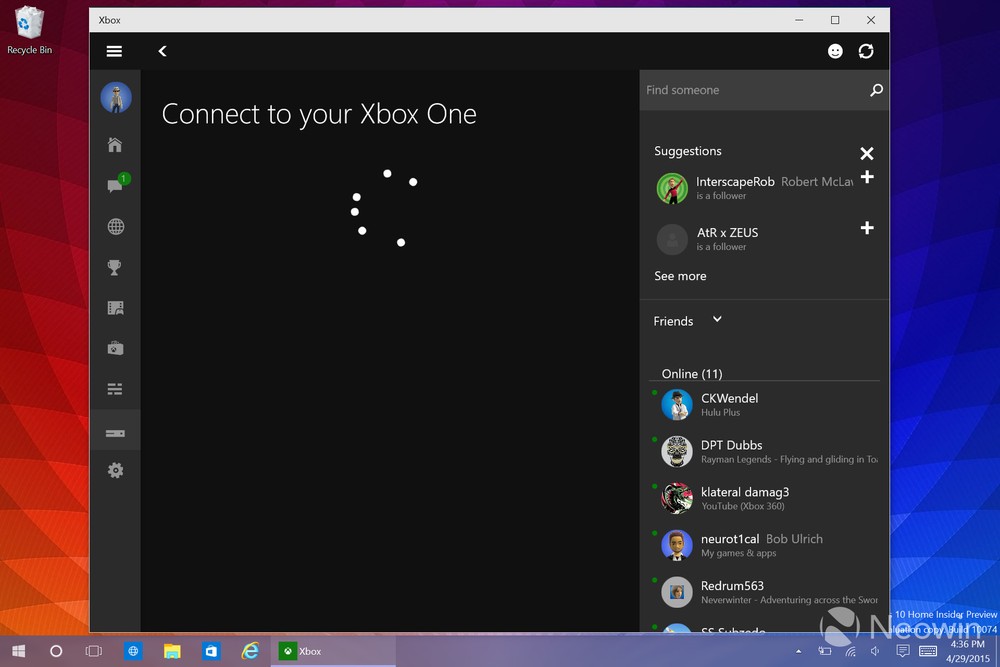The image size is (1000, 667).
Task: Dismiss Suggestions with the X
Action: [867, 153]
